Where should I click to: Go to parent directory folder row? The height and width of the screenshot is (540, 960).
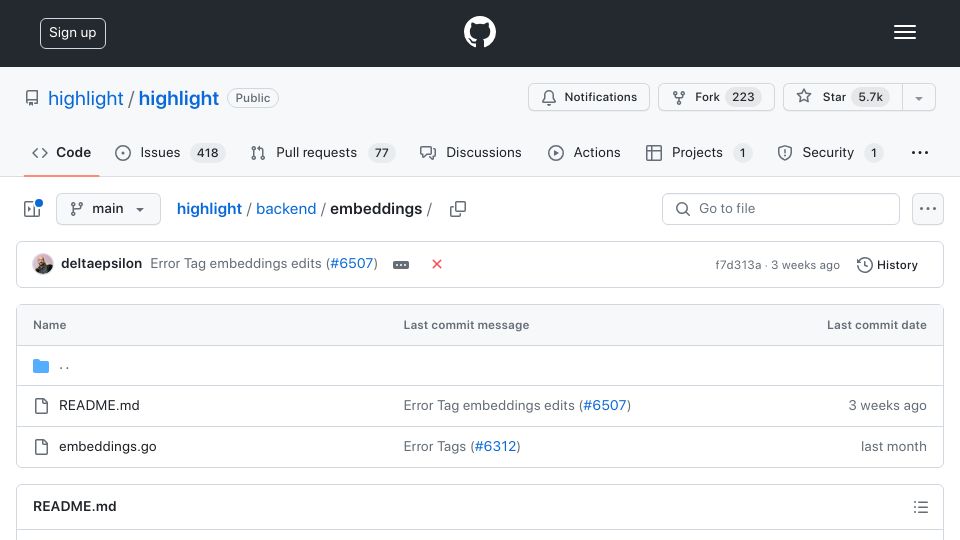click(480, 366)
